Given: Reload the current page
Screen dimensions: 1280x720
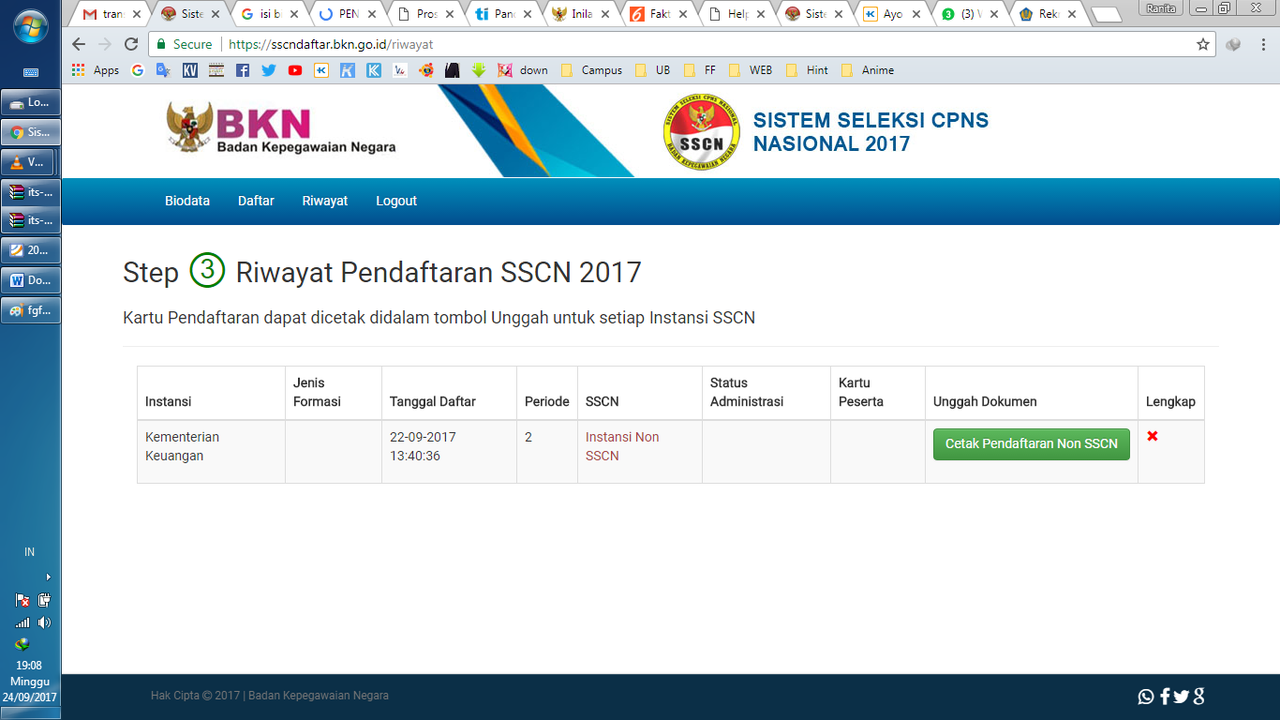Looking at the screenshot, I should (131, 45).
